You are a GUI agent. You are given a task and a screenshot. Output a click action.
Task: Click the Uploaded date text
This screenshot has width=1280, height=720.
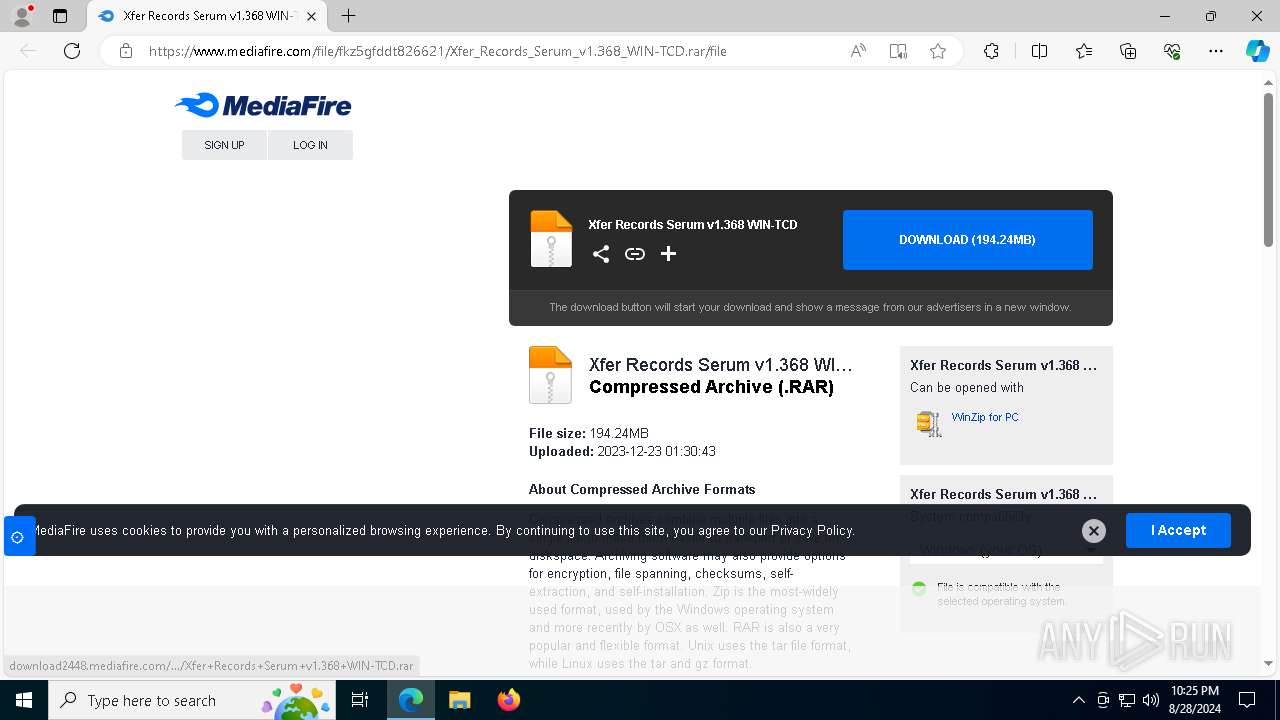622,451
